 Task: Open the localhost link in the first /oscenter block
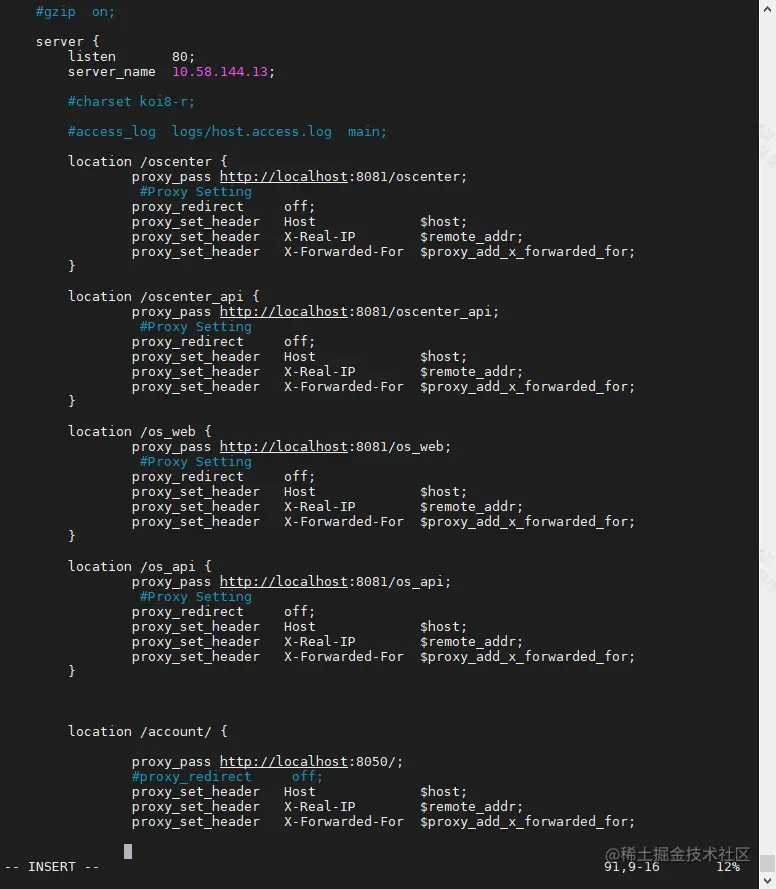click(x=285, y=177)
